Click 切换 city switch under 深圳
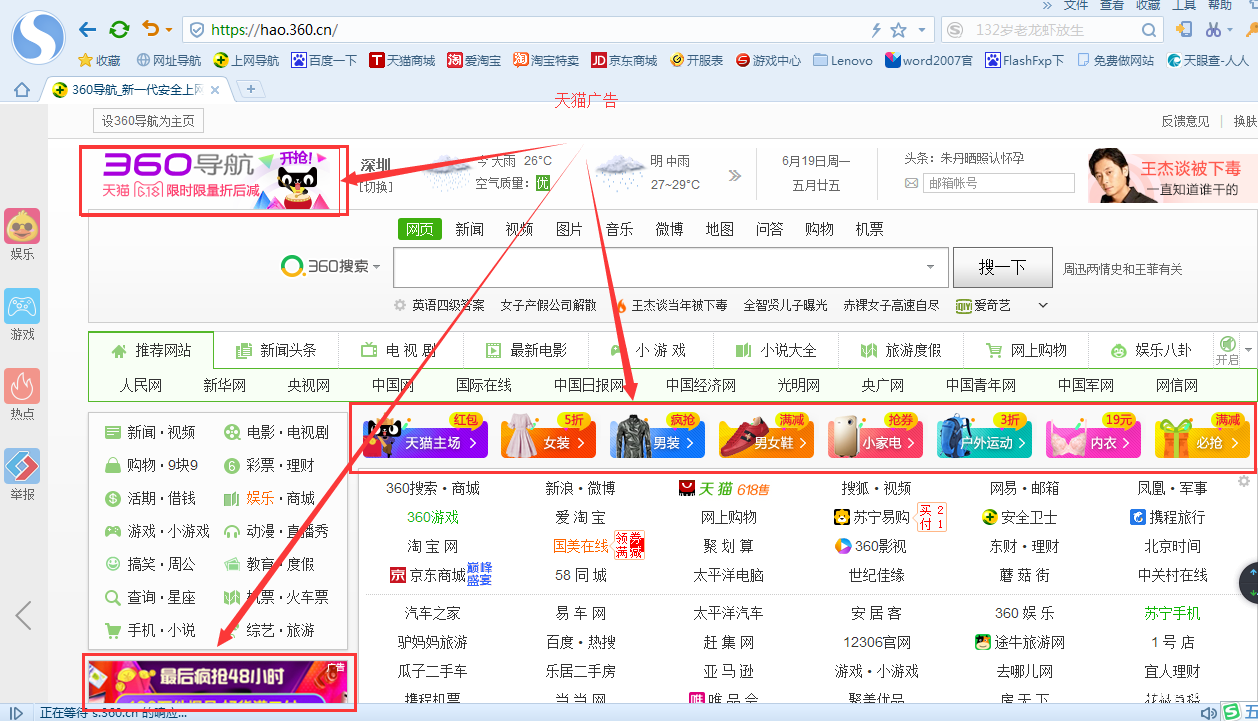The height and width of the screenshot is (721, 1258). pos(377,186)
